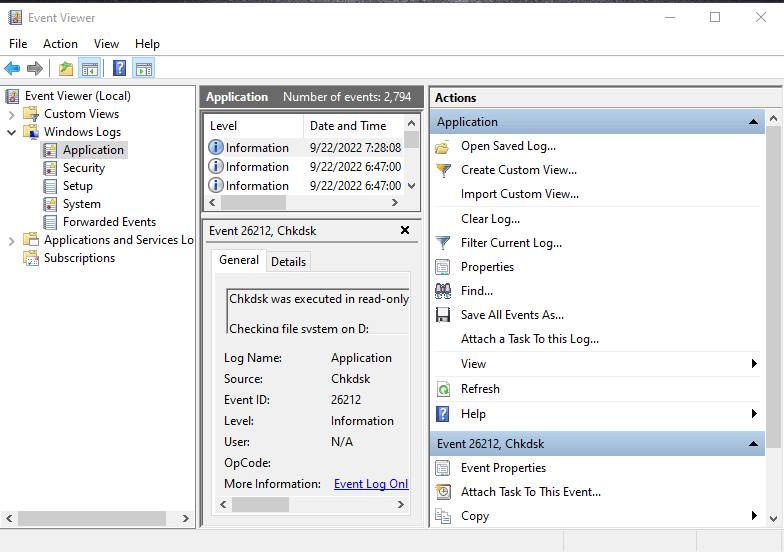Click the Create Custom View funnel icon
The width and height of the screenshot is (784, 552).
click(443, 170)
